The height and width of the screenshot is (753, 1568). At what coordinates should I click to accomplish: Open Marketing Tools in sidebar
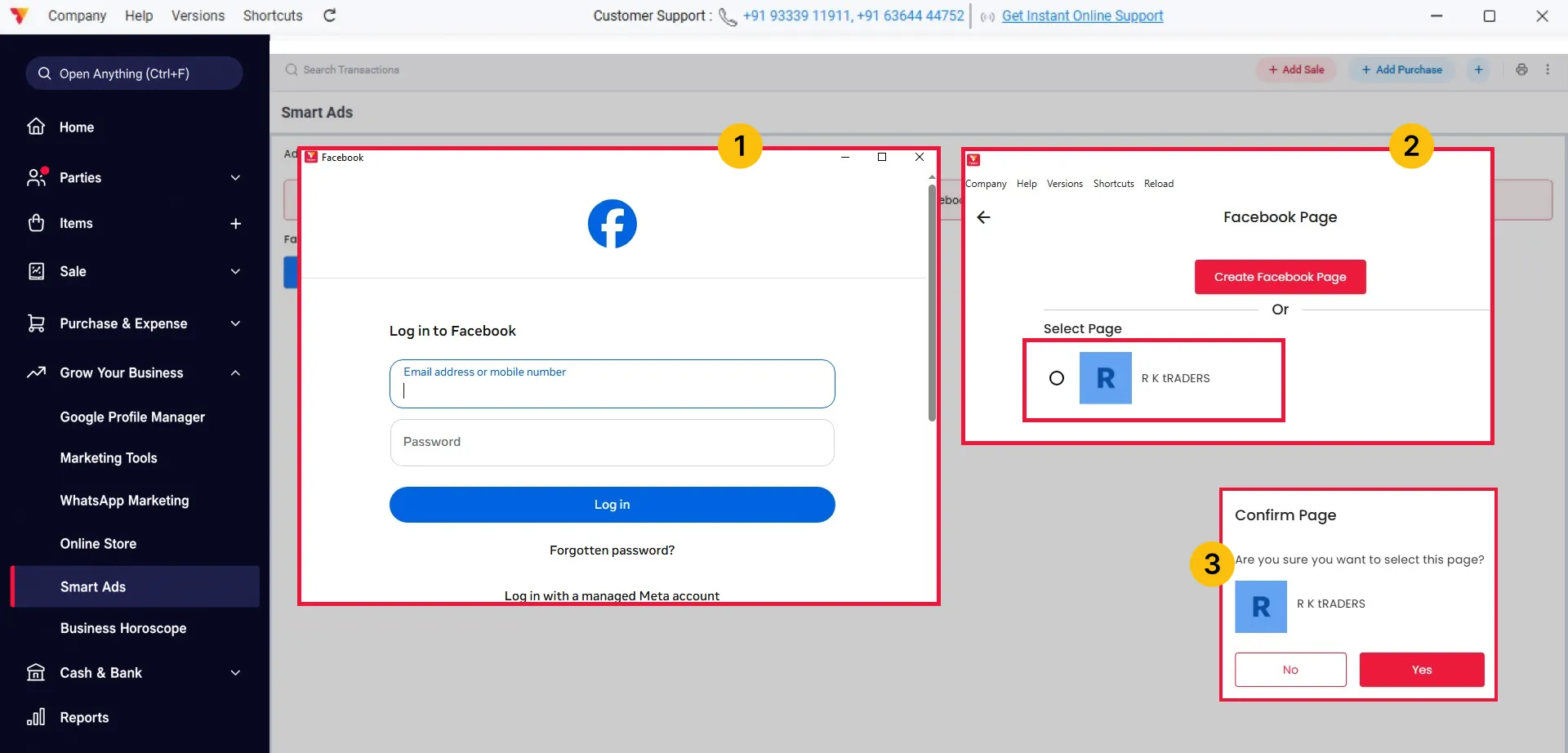point(109,458)
